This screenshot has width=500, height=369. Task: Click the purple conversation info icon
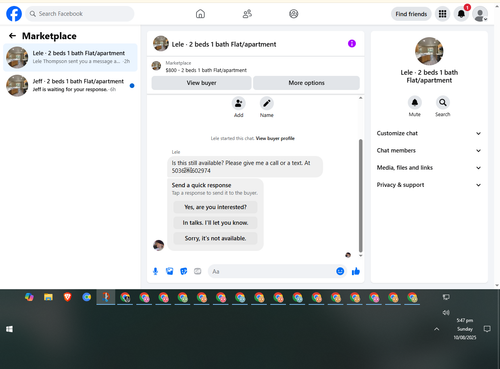pos(352,44)
